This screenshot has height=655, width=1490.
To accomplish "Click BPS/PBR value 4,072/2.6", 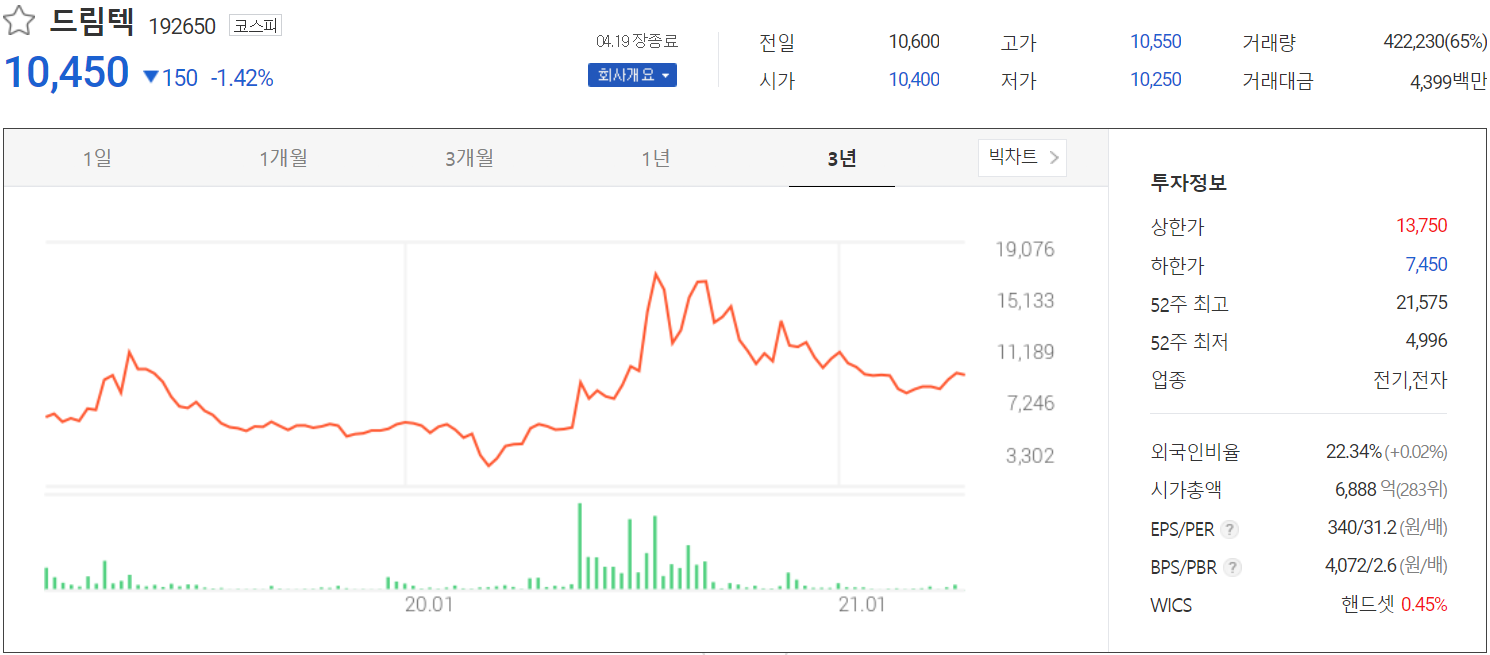I will tap(1360, 566).
